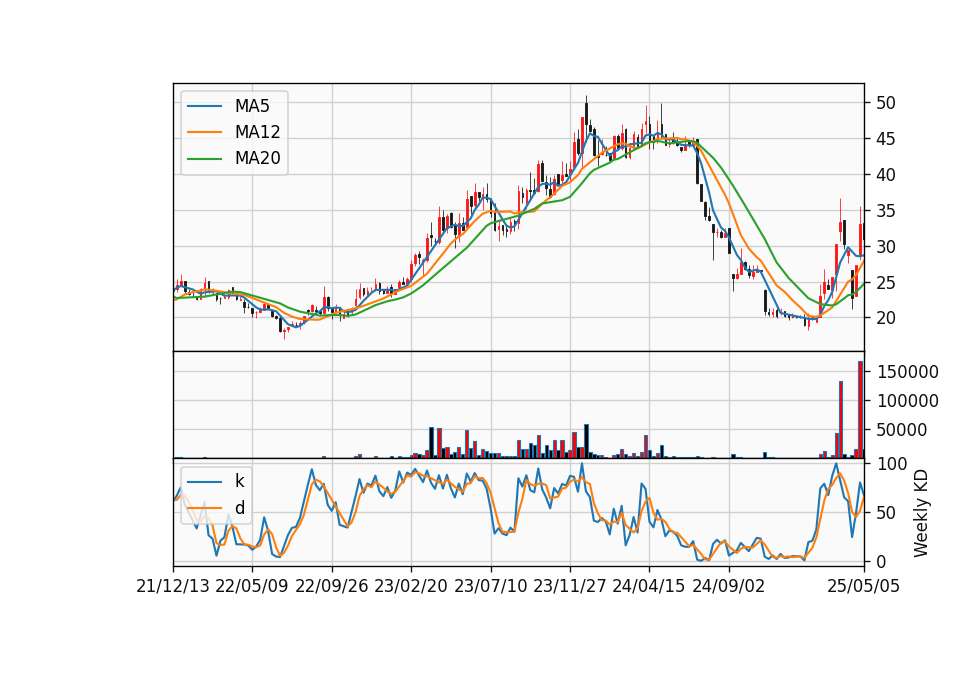Click the volume axis value 150000

907,372
